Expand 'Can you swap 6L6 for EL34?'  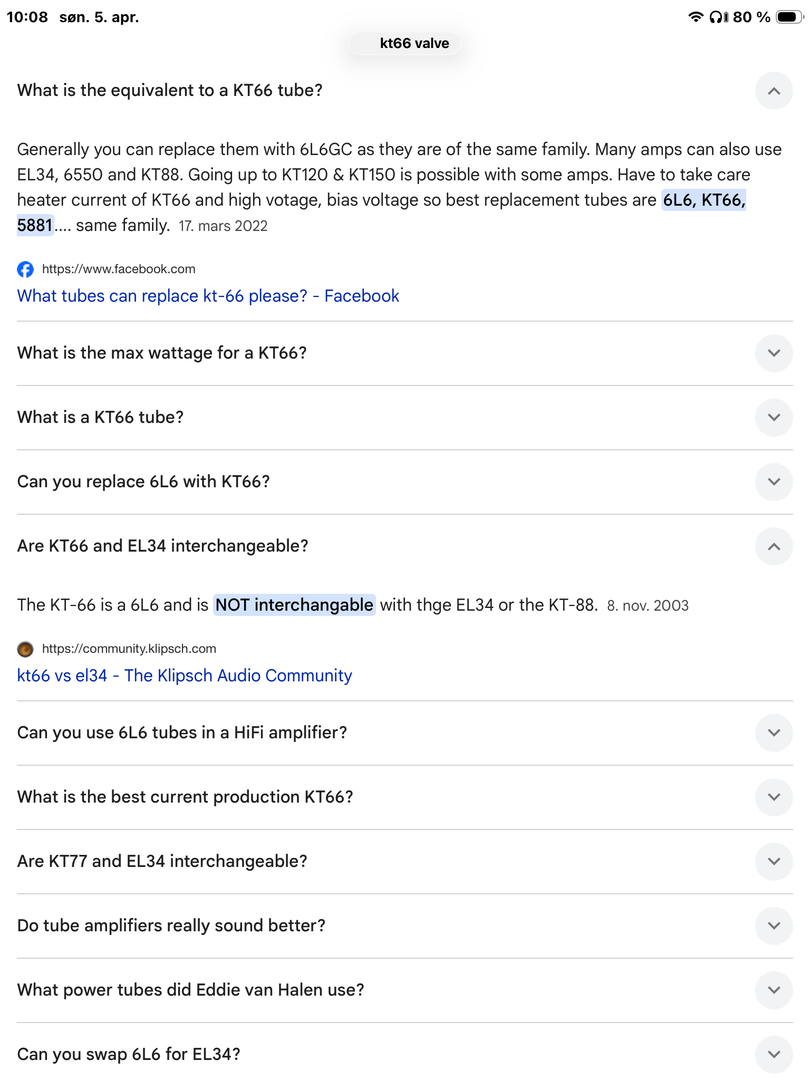pyautogui.click(x=773, y=1054)
